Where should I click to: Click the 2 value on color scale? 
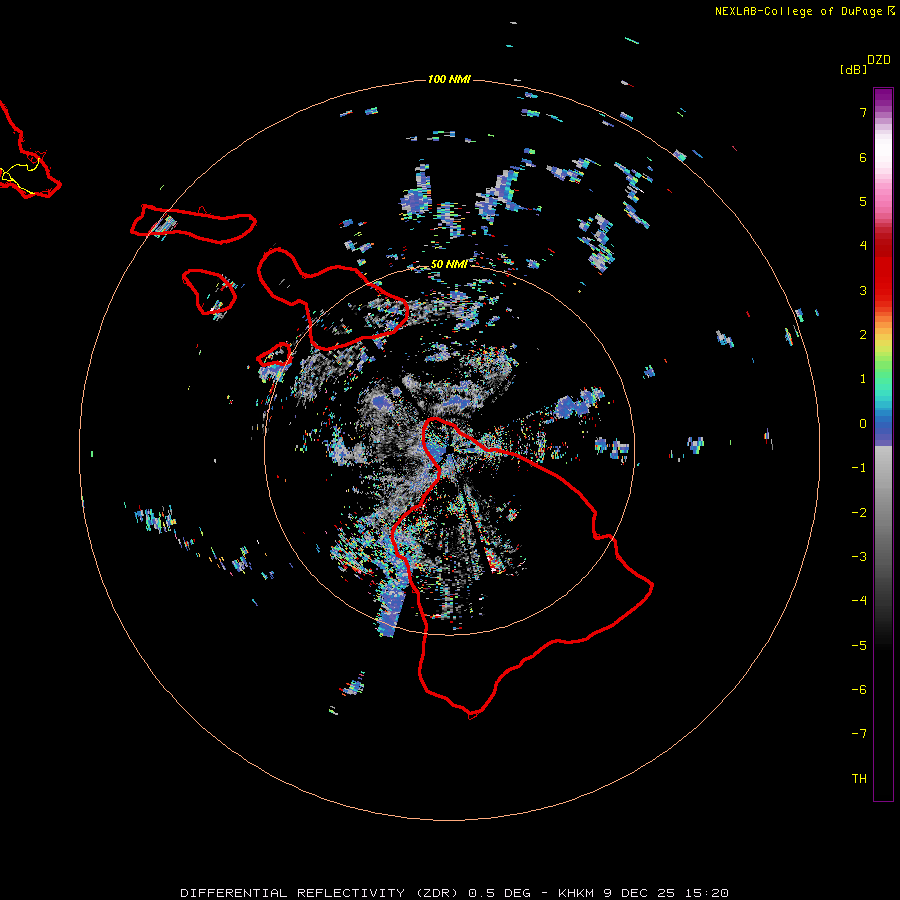tap(863, 335)
